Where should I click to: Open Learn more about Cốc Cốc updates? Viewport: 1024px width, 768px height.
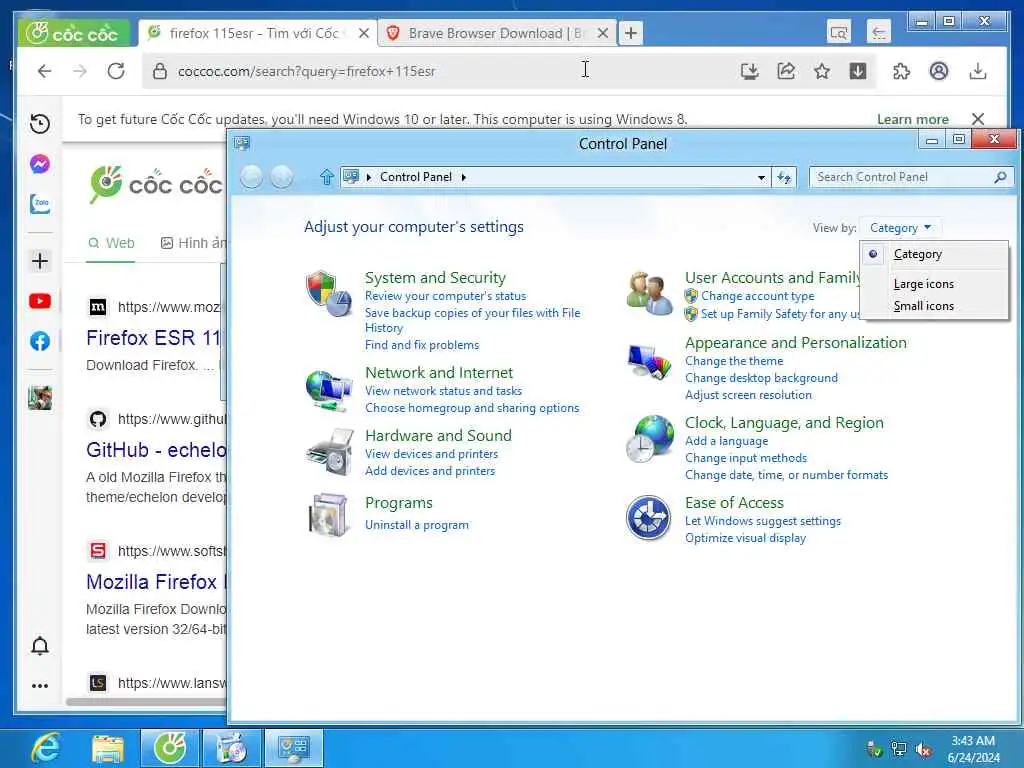tap(912, 119)
